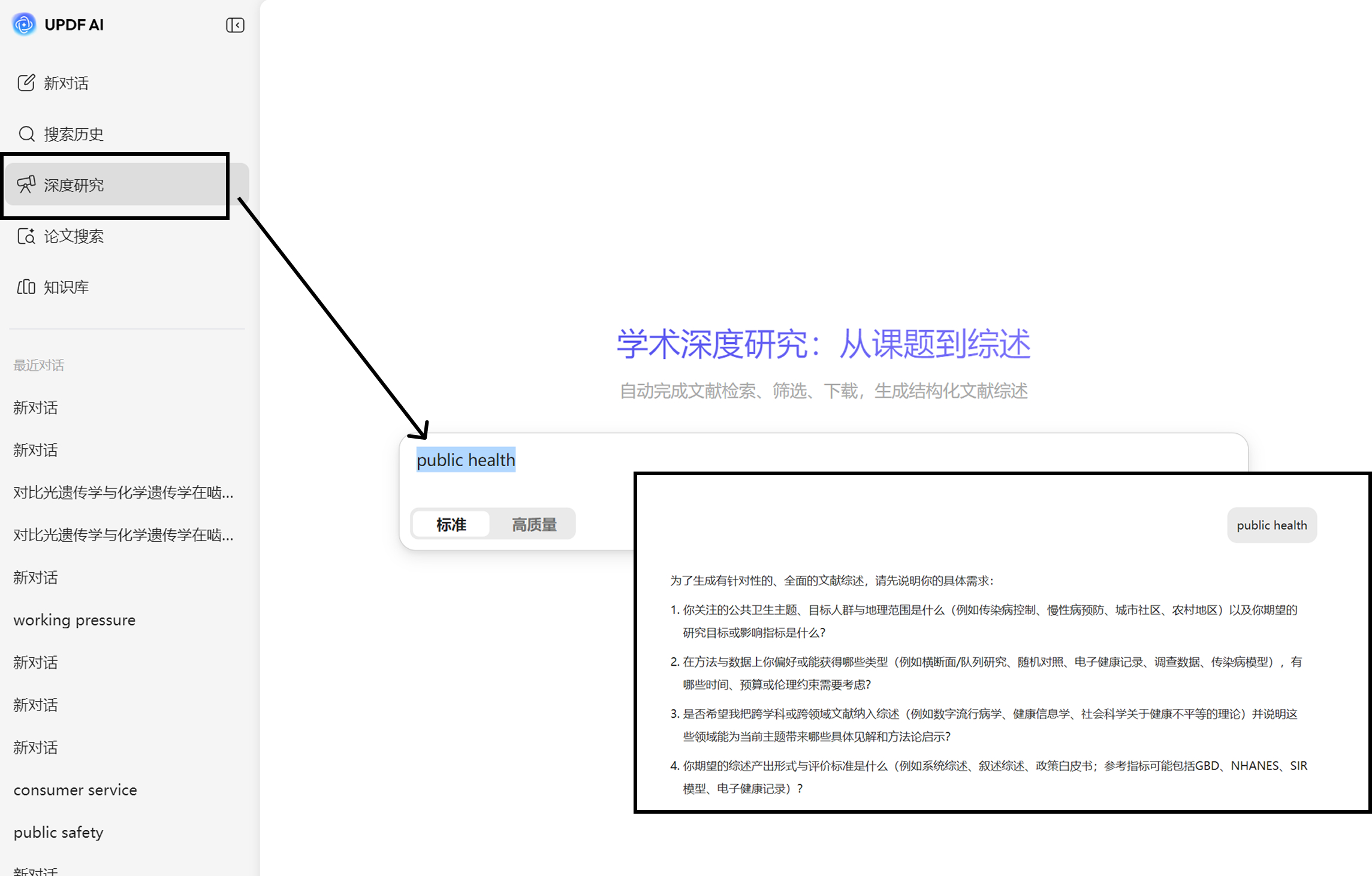Screen dimensions: 1372x876
Task: Select 深度研究 menu item
Action: (127, 185)
